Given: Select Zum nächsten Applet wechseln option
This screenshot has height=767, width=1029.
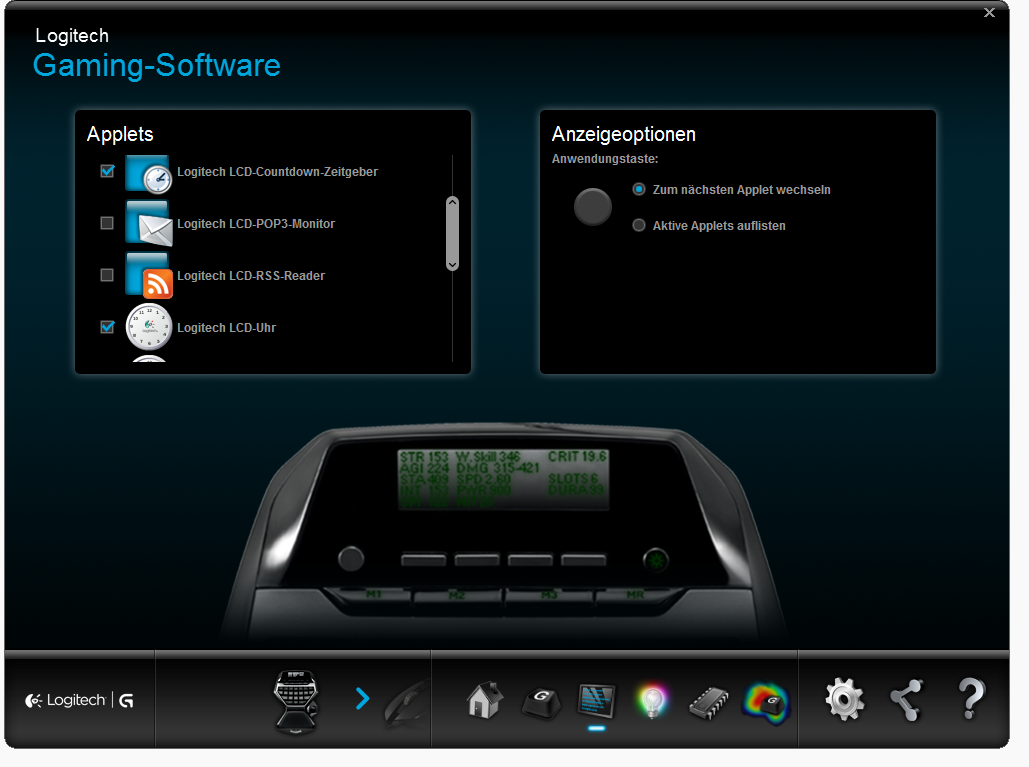Looking at the screenshot, I should [639, 189].
